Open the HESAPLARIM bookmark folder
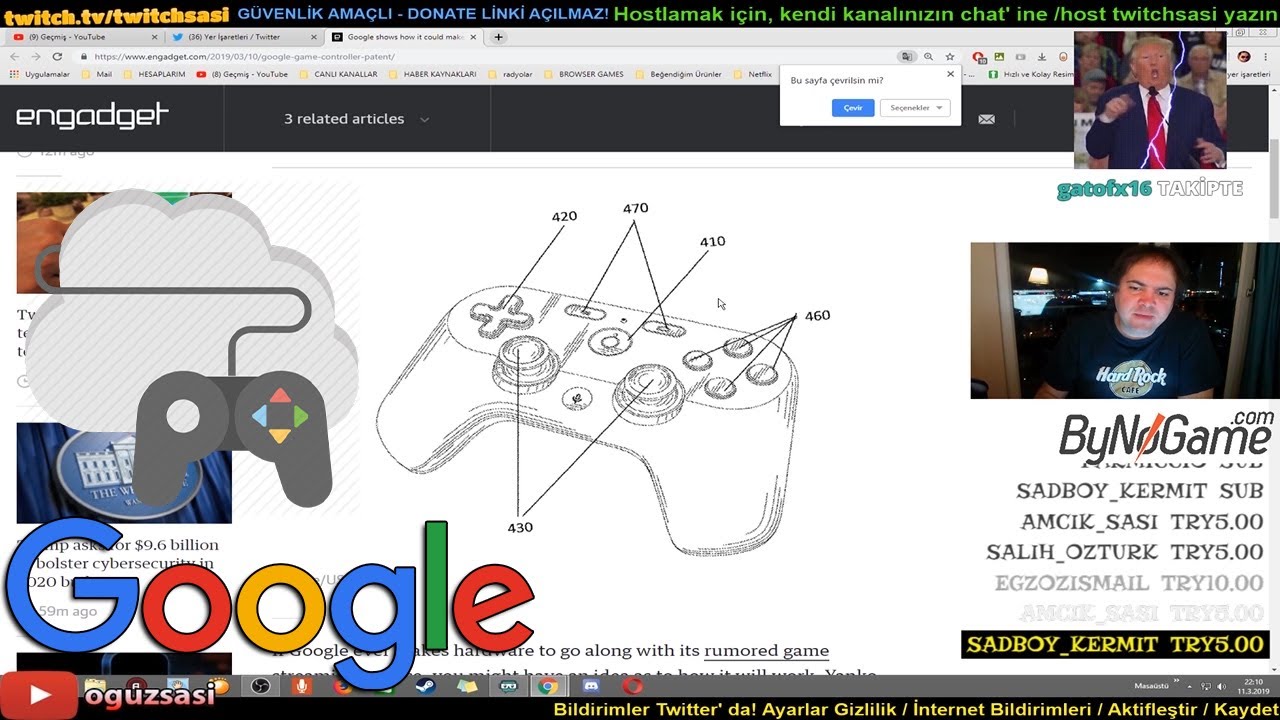 [x=154, y=74]
